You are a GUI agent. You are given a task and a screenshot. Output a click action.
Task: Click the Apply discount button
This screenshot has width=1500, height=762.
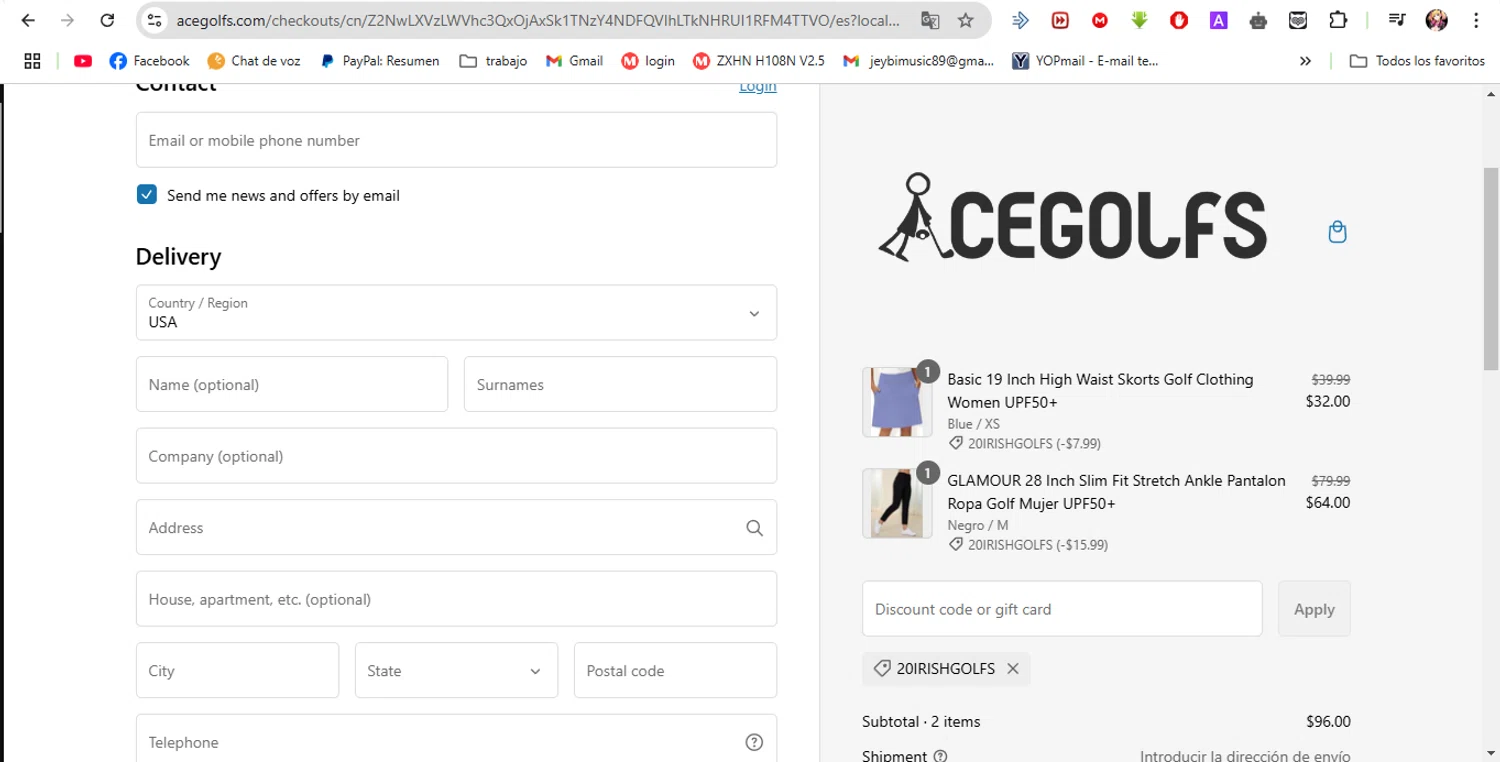(x=1314, y=608)
